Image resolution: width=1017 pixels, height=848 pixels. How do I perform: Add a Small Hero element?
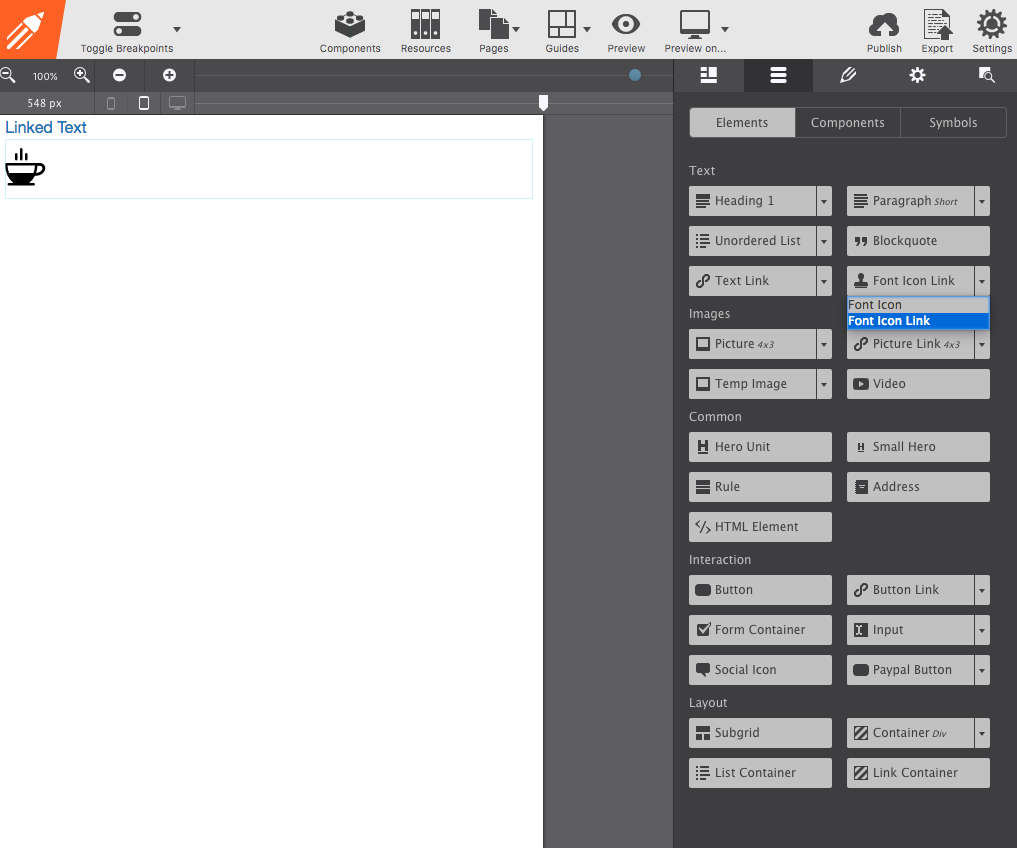coord(918,447)
